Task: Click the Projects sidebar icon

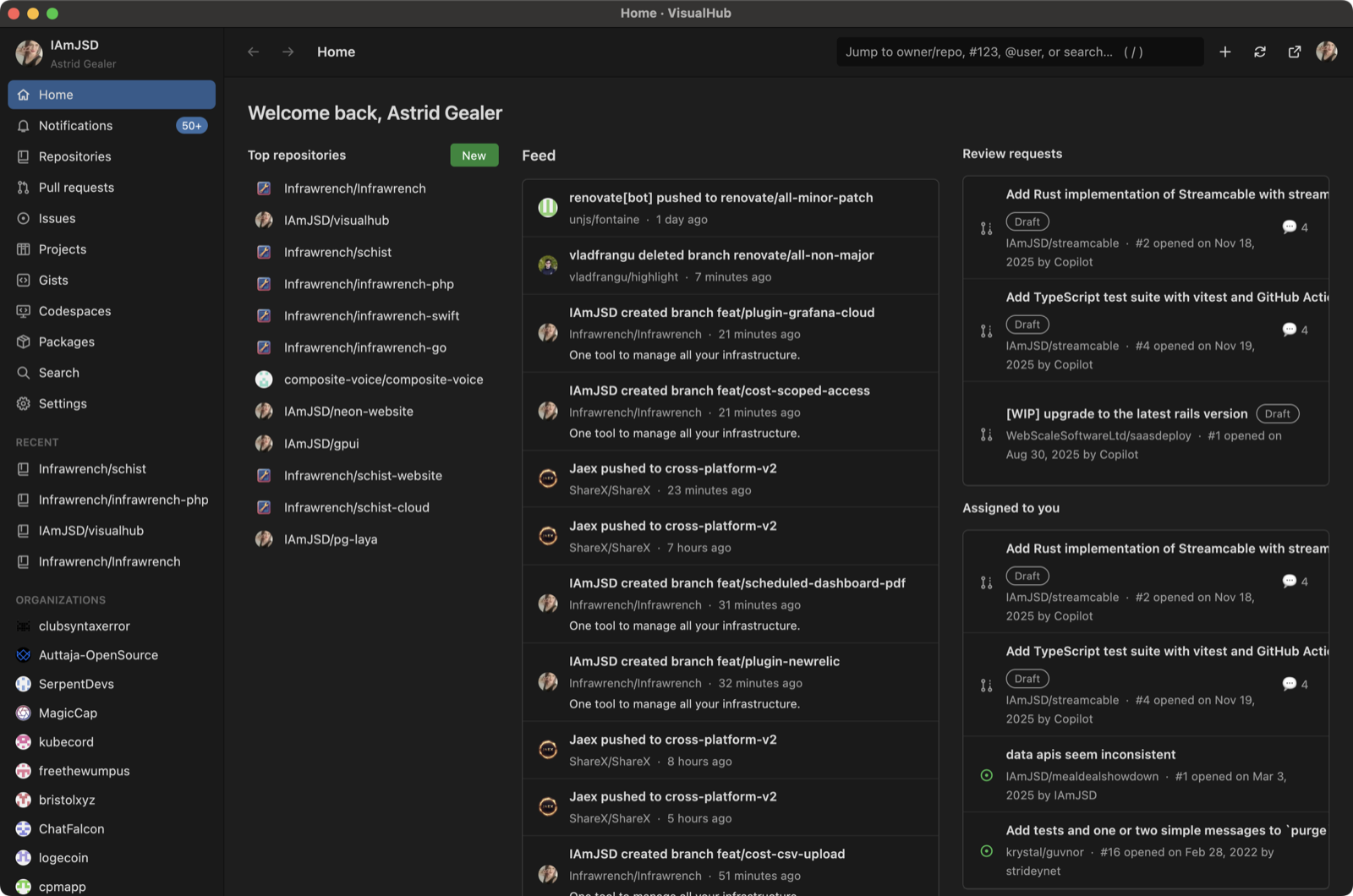Action: [x=24, y=249]
